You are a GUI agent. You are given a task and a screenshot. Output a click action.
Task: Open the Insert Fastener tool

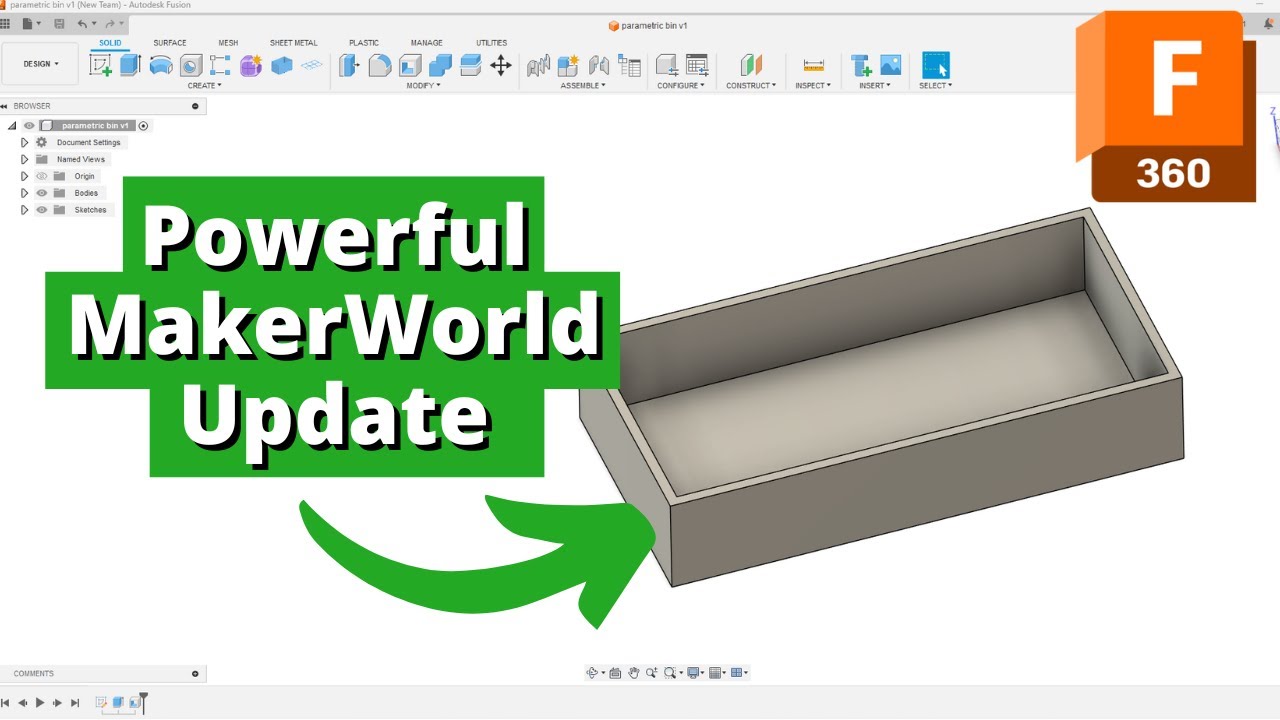click(x=860, y=66)
